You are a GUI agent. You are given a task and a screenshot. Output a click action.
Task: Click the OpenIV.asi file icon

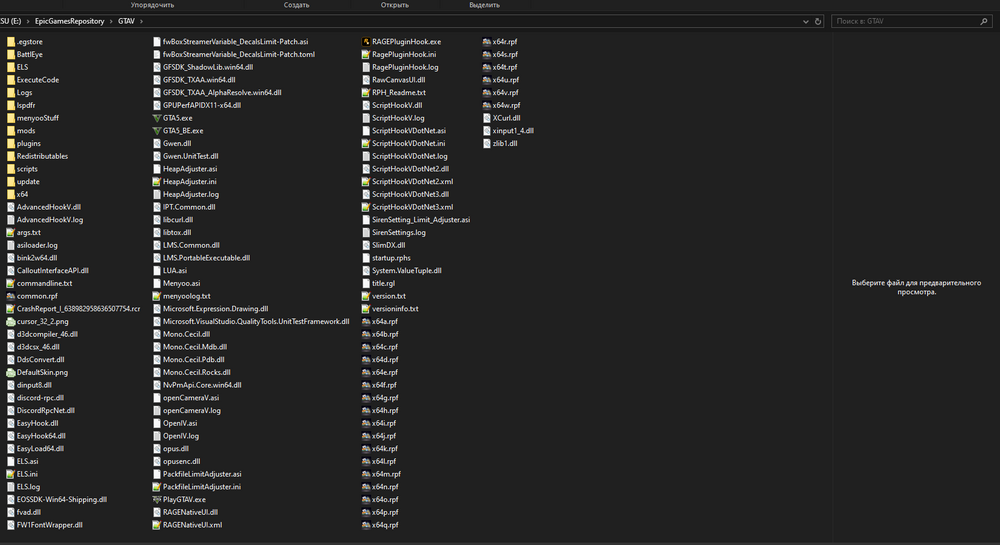(157, 423)
